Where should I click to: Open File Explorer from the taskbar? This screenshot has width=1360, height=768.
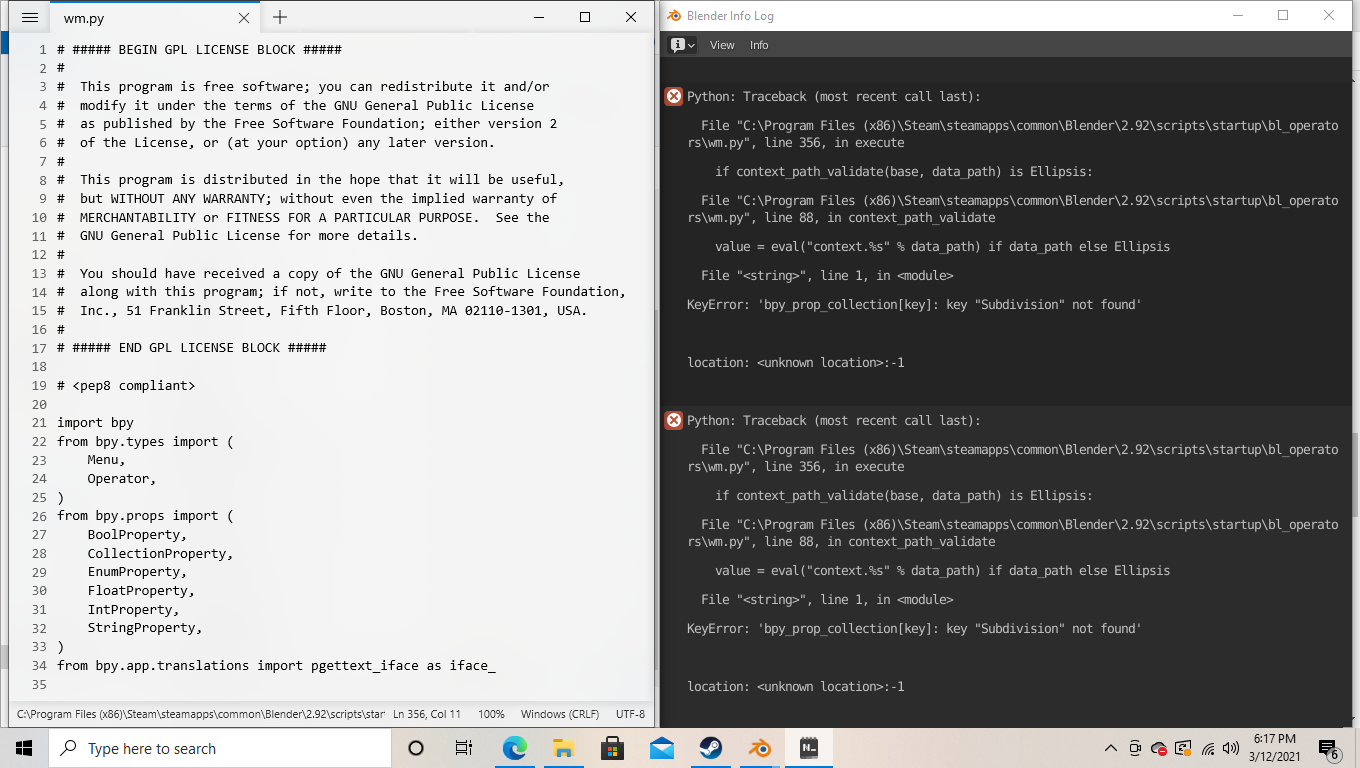tap(563, 748)
